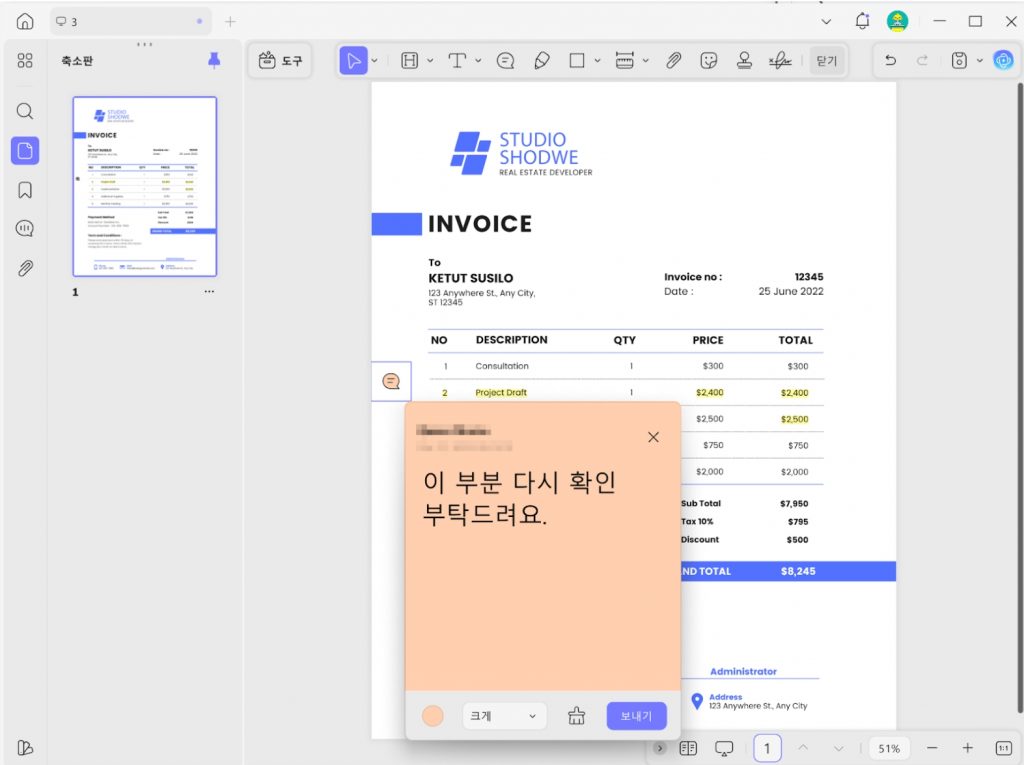Select the Text tool
Image resolution: width=1024 pixels, height=765 pixels.
[457, 61]
